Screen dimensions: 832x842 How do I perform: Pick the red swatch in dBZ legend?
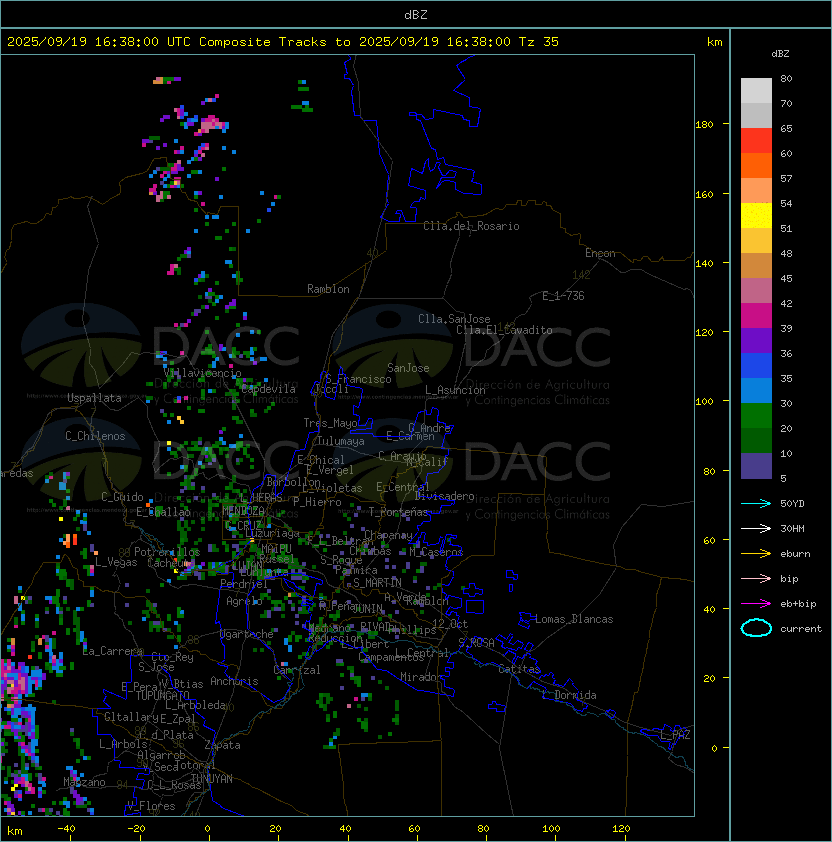tap(756, 141)
